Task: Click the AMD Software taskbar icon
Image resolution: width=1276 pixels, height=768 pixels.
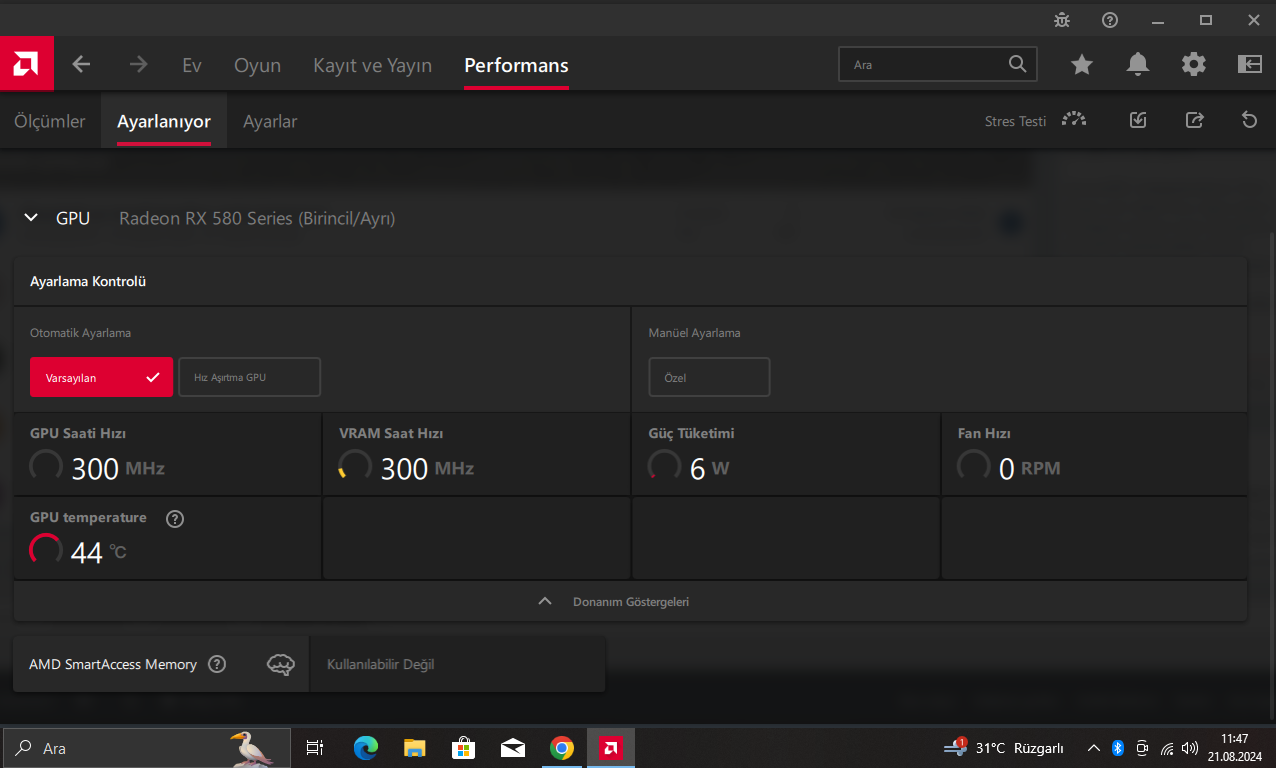Action: pyautogui.click(x=611, y=748)
